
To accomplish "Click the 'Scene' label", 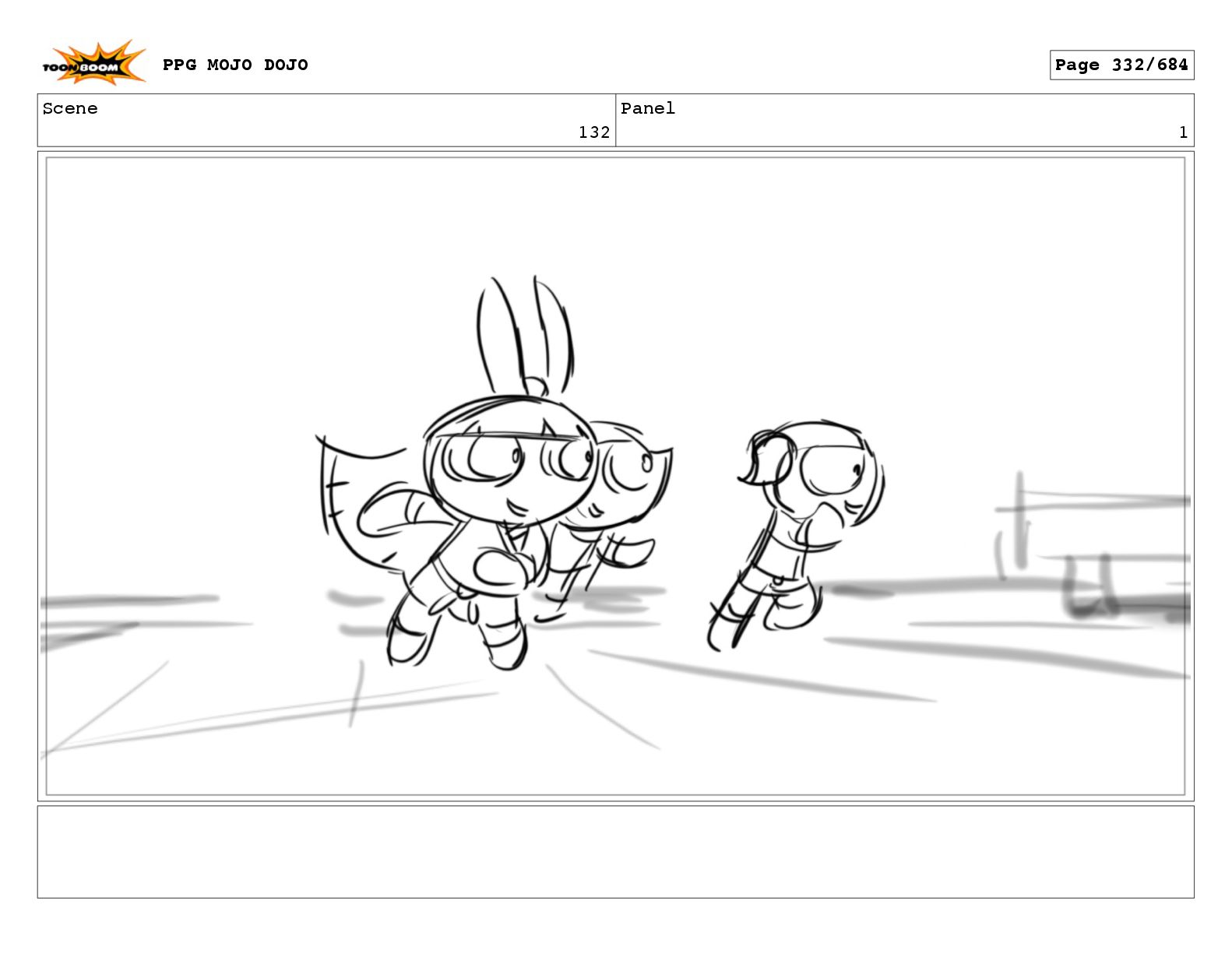I will (x=70, y=108).
